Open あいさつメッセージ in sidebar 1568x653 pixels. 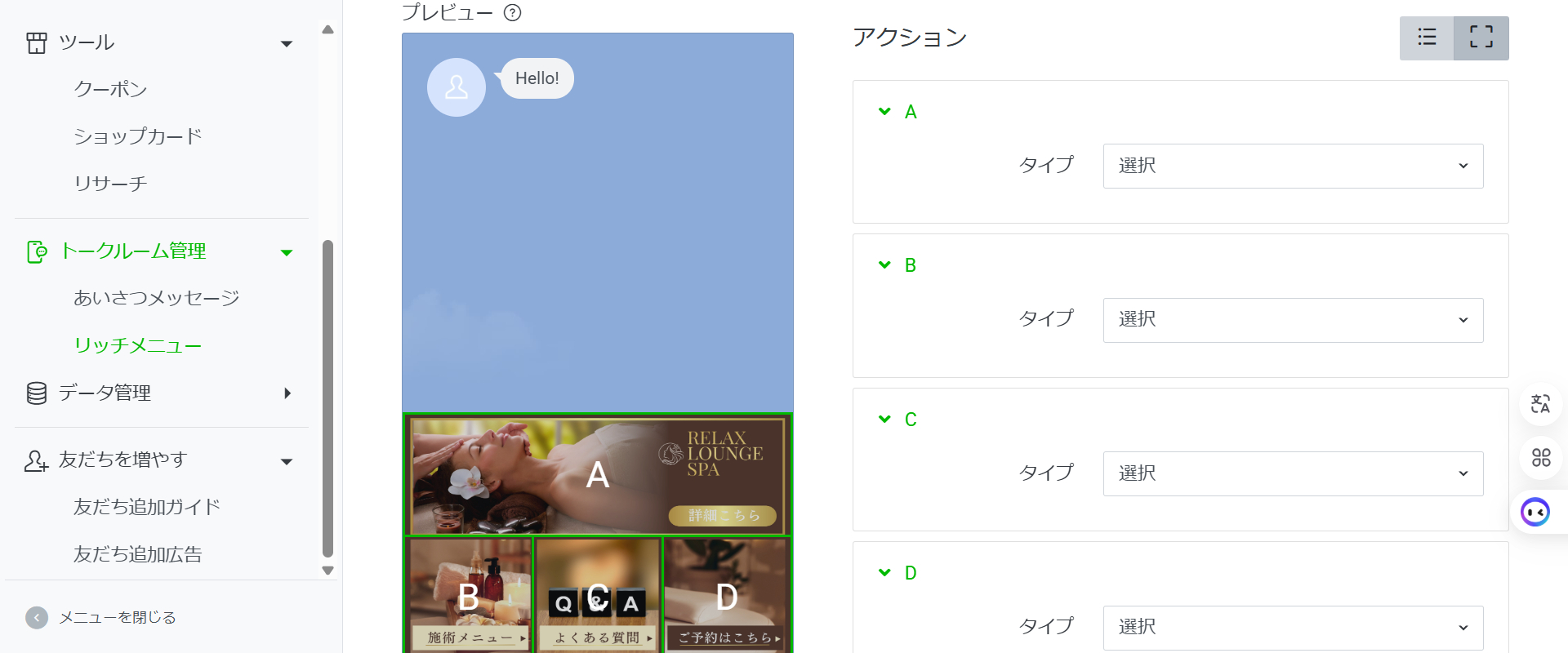pos(157,298)
